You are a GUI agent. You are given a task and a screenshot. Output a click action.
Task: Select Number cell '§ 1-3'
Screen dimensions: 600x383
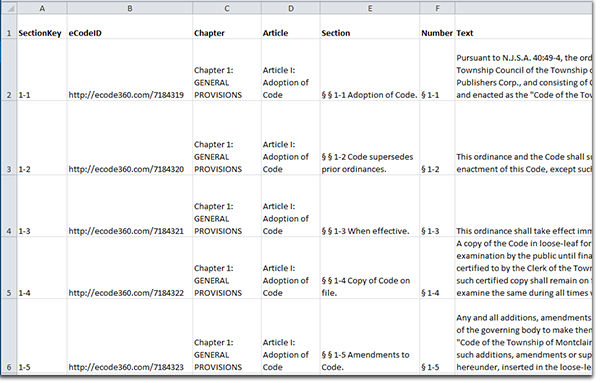tap(437, 206)
